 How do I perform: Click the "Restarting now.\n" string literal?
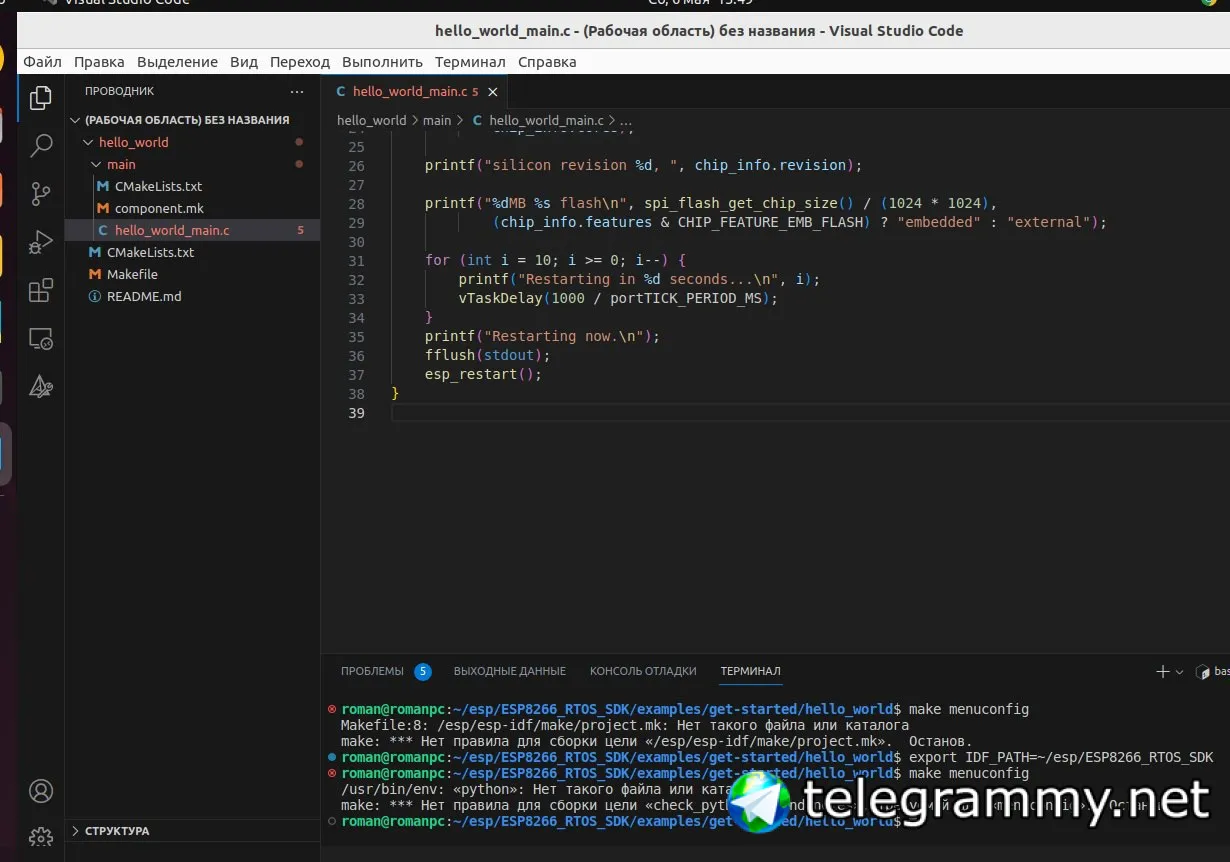(x=563, y=336)
